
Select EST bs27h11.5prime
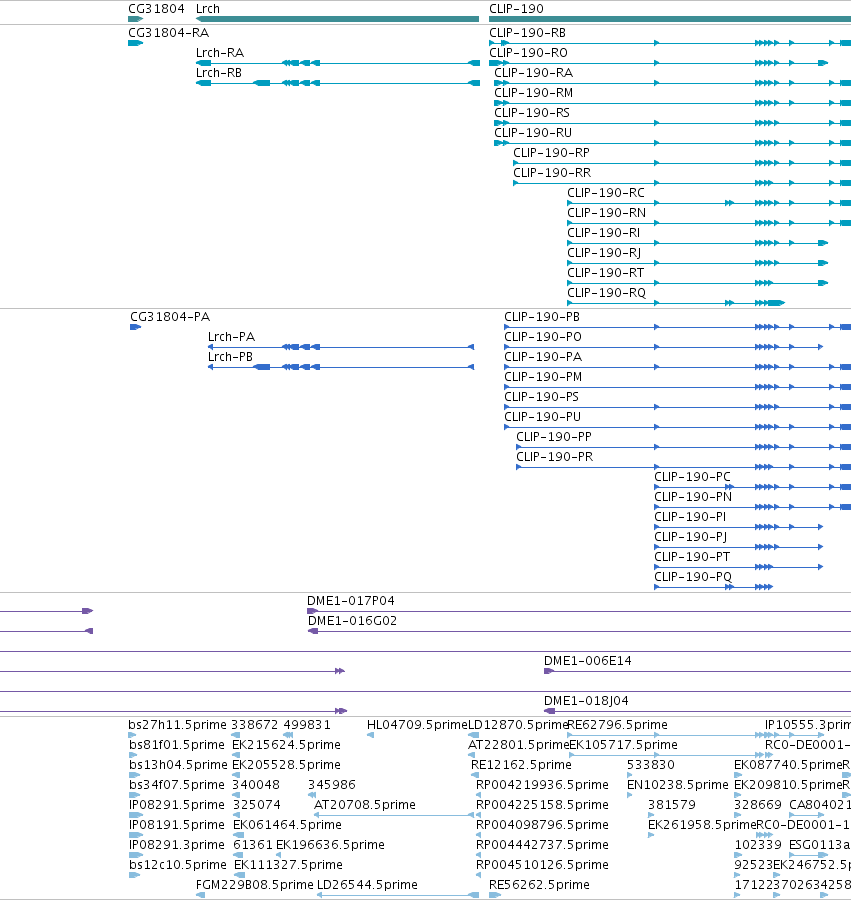[x=177, y=725]
